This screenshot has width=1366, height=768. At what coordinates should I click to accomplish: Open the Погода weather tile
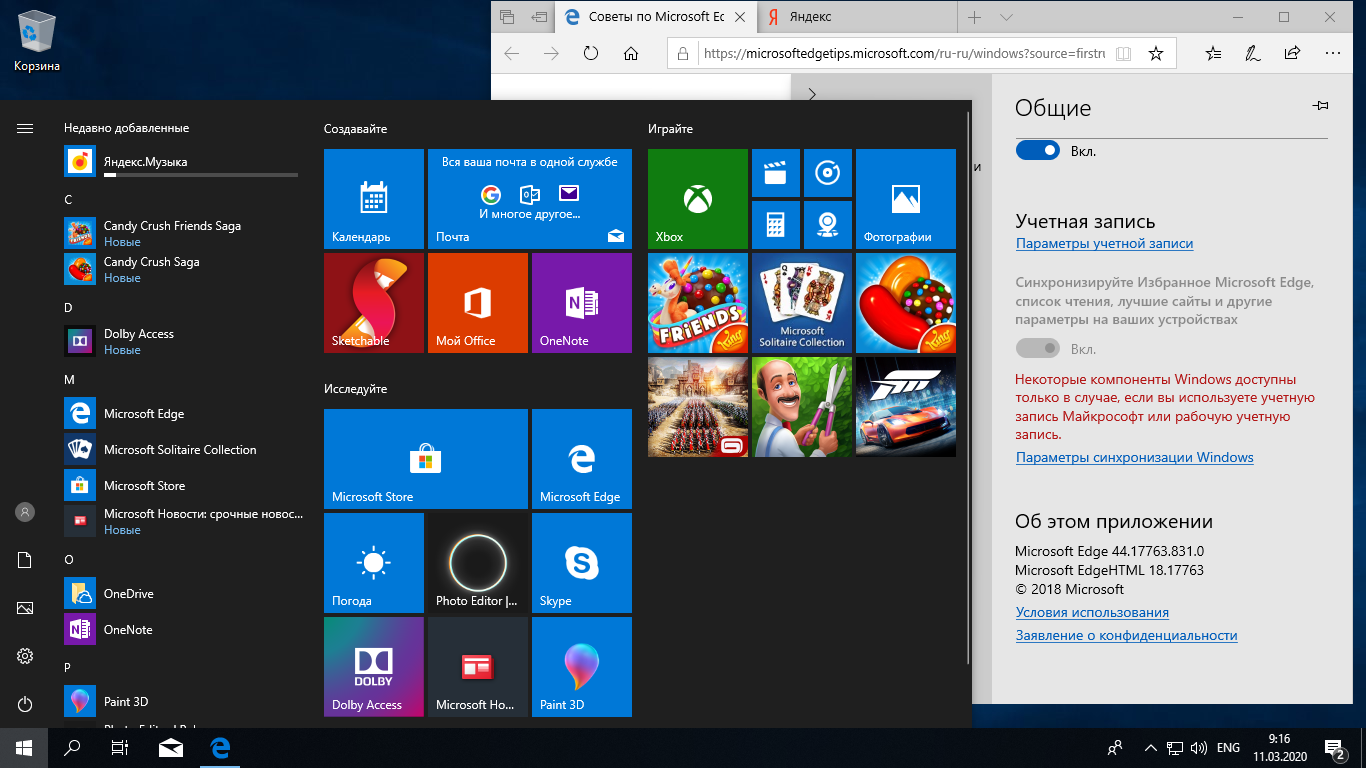(x=374, y=563)
